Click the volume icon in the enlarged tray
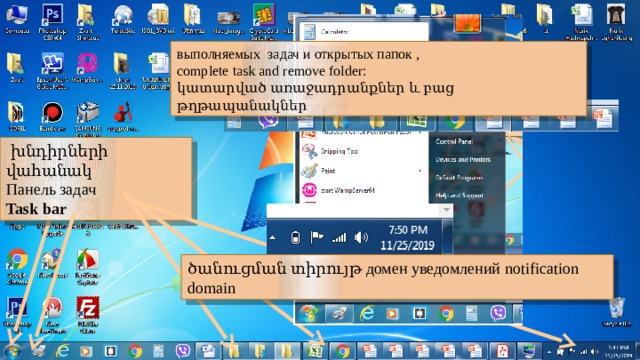640x360 pixels. point(361,237)
